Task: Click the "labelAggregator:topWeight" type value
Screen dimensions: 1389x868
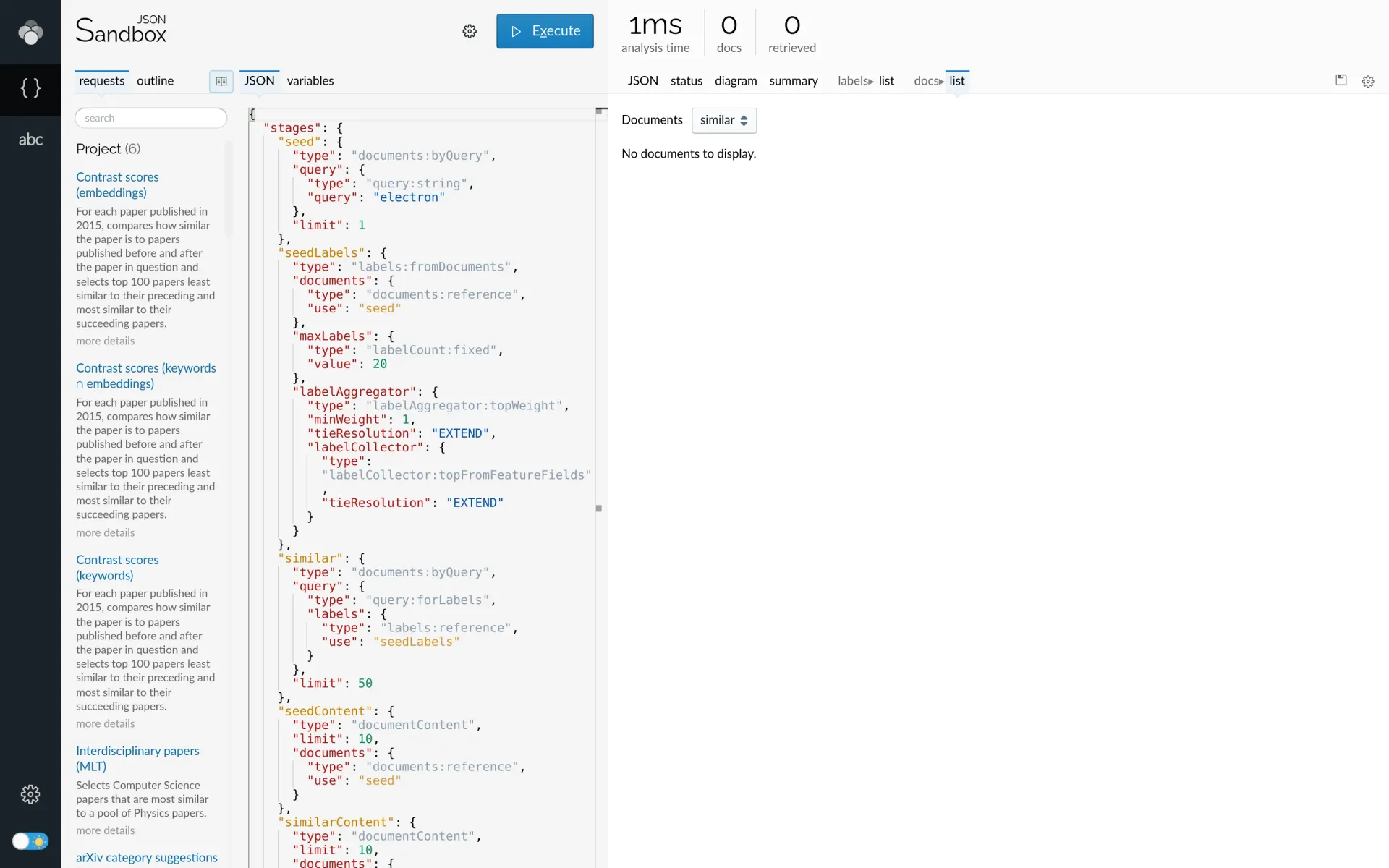Action: pos(464,407)
